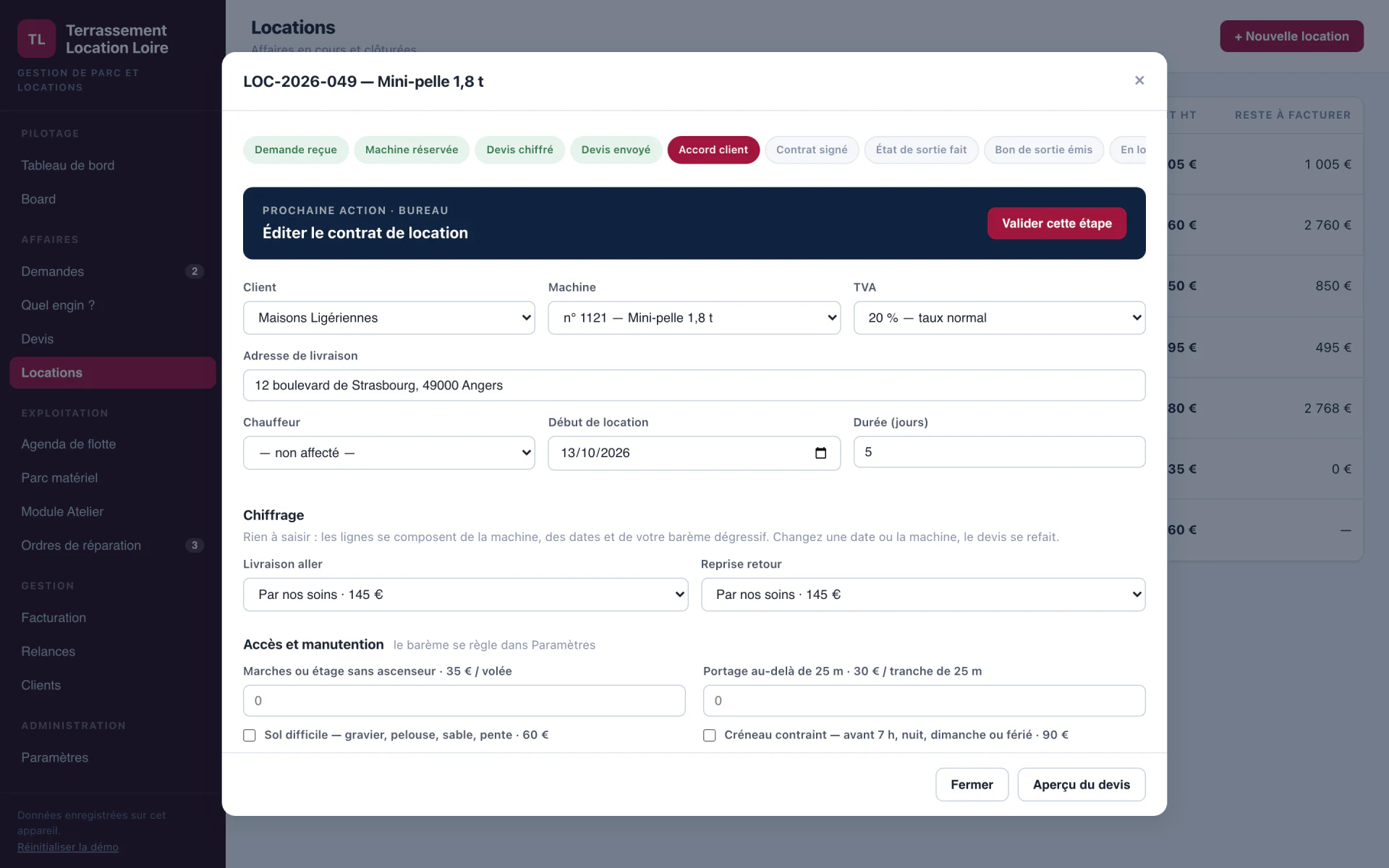
Task: Click the Marches ou étage input field
Action: coord(464,701)
